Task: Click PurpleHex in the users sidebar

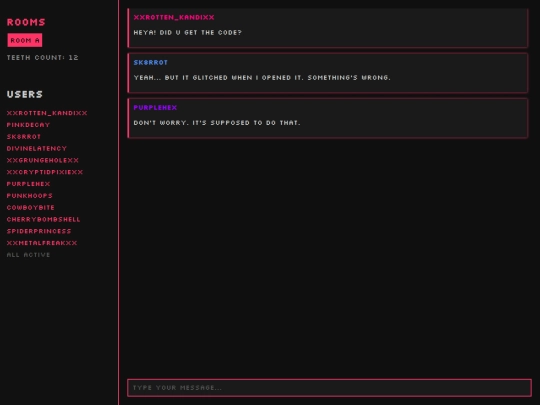Action: pyautogui.click(x=28, y=184)
